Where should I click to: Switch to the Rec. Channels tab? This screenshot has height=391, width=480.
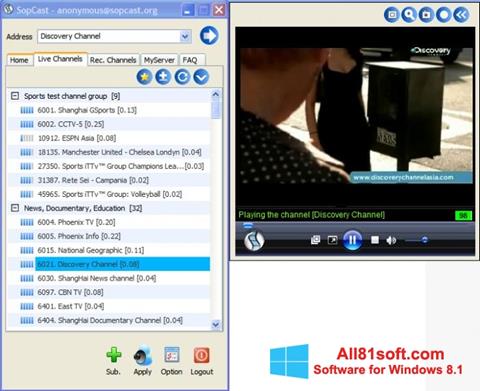point(113,60)
